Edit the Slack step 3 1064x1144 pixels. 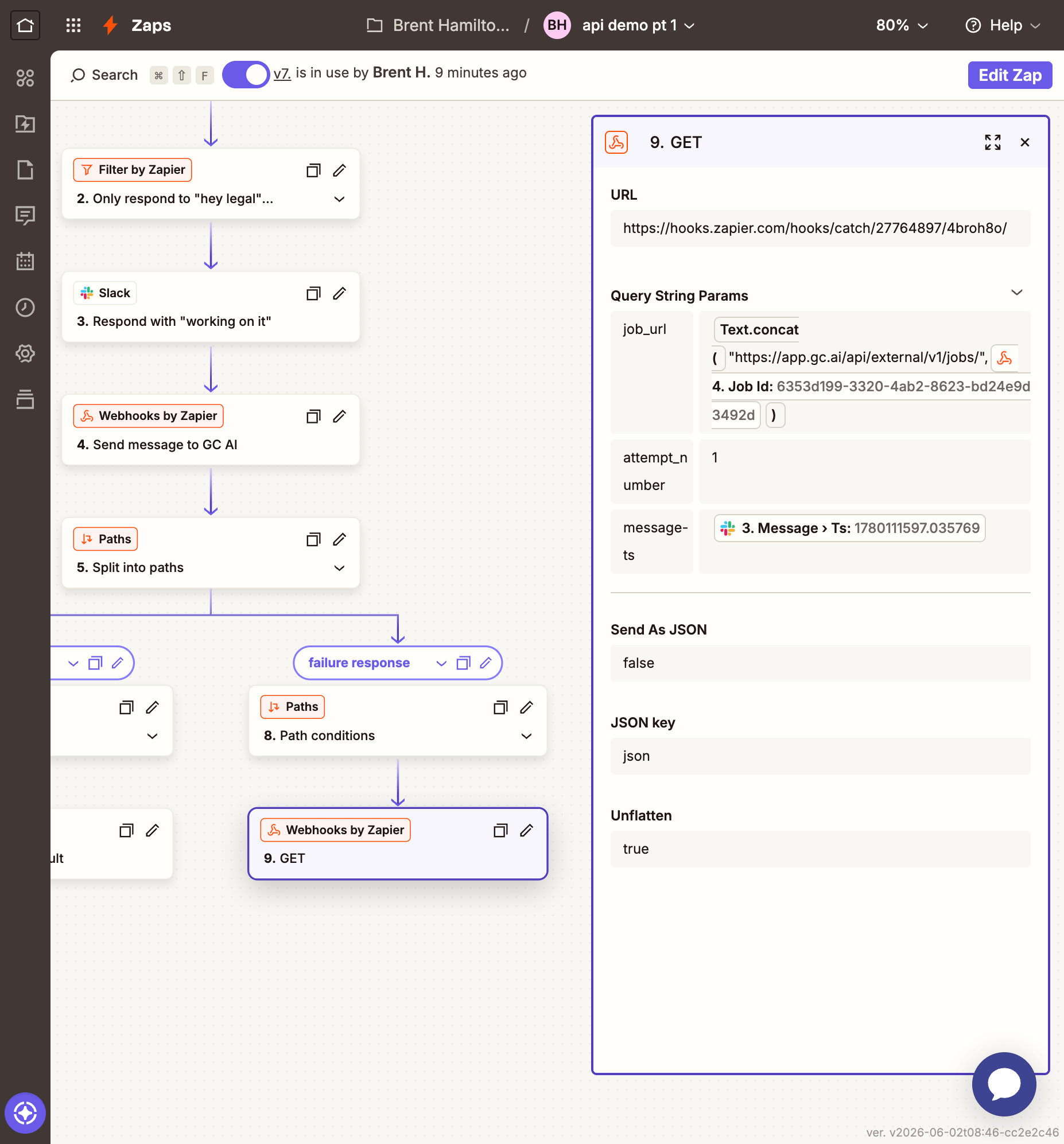pyautogui.click(x=340, y=294)
